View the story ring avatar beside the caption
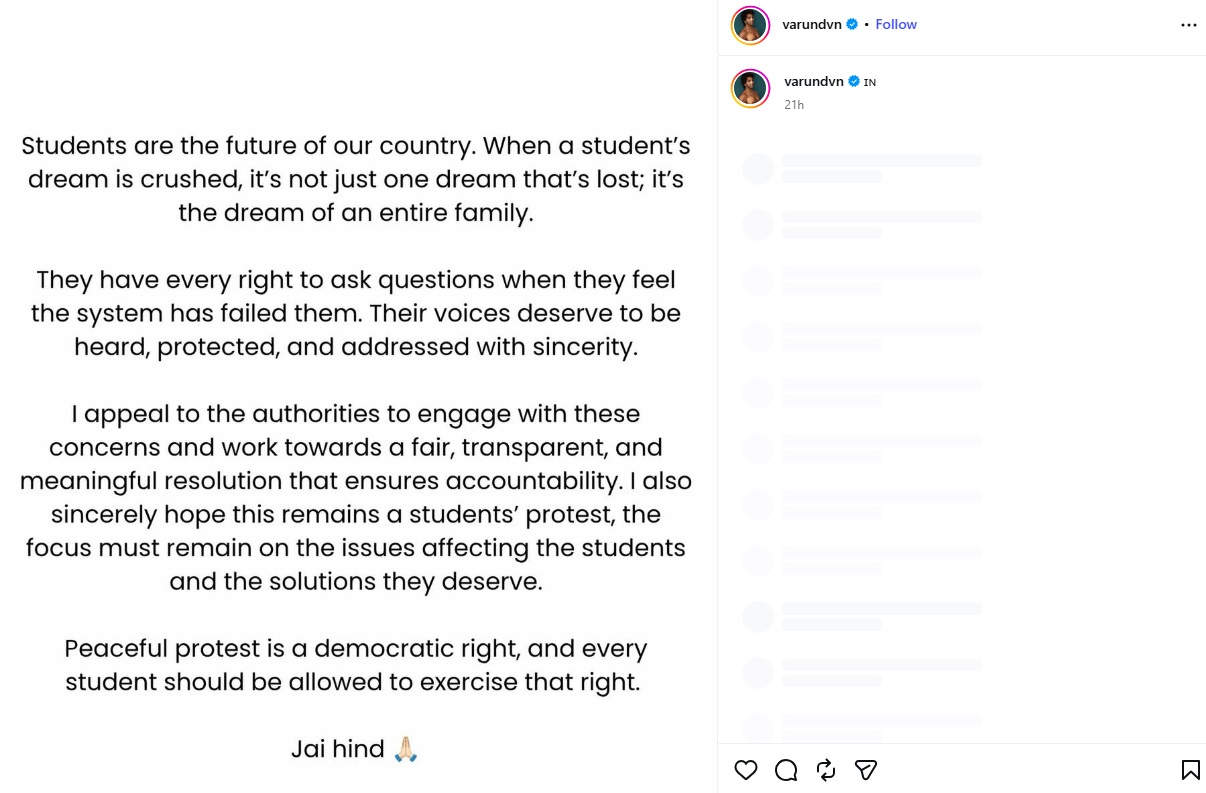Viewport: 1206px width, 793px height. pos(750,88)
